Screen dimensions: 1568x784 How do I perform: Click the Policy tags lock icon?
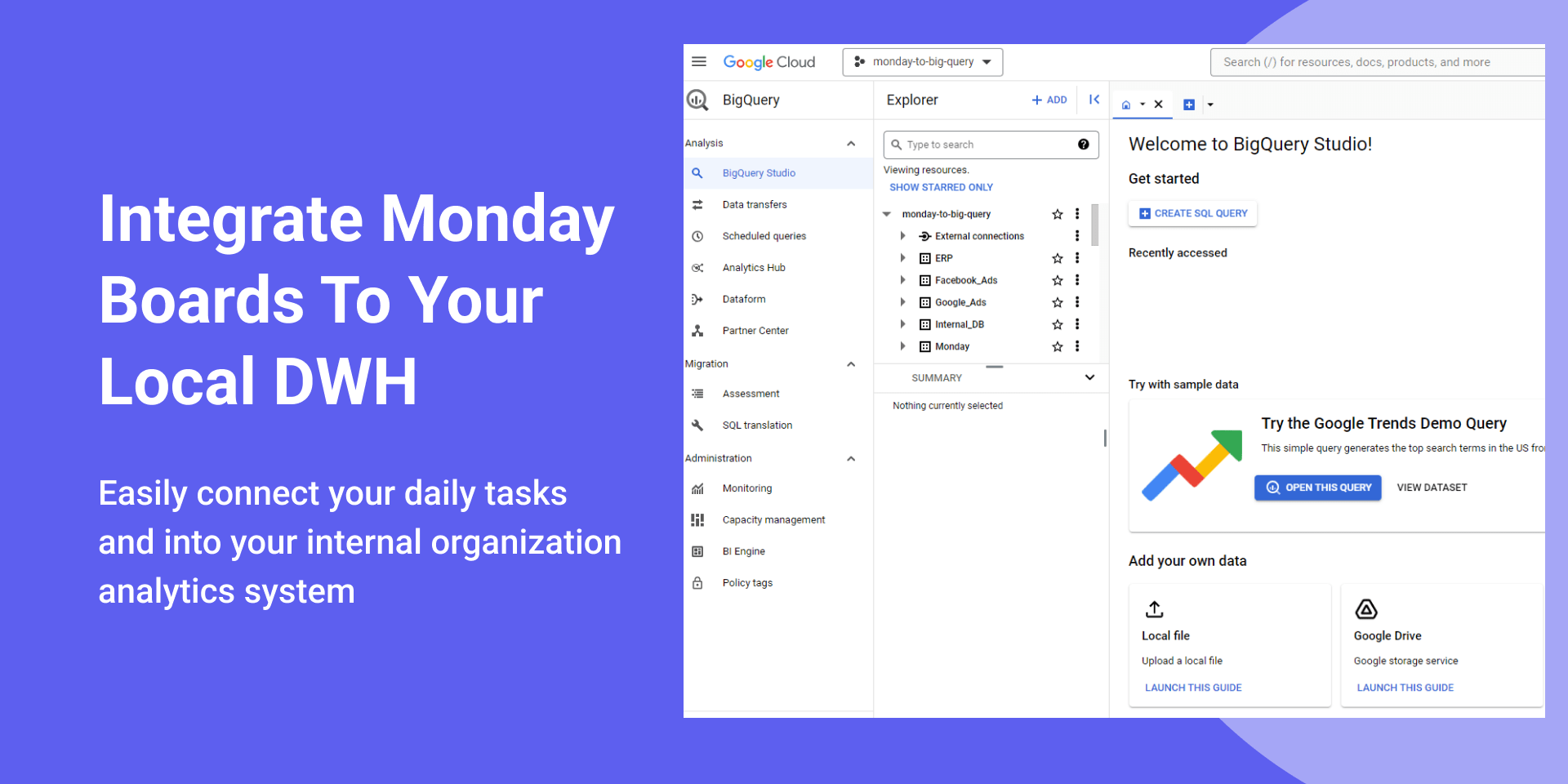pyautogui.click(x=697, y=583)
